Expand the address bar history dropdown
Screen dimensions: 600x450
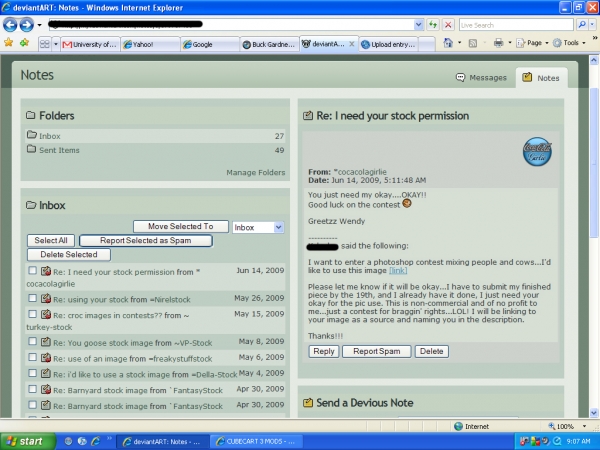[x=419, y=25]
